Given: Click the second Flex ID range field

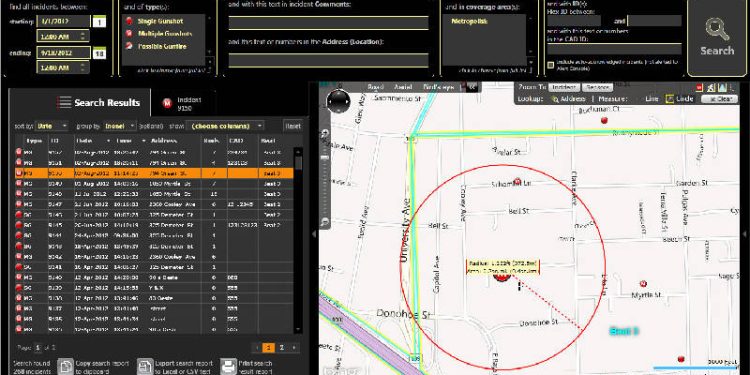Looking at the screenshot, I should click(654, 21).
